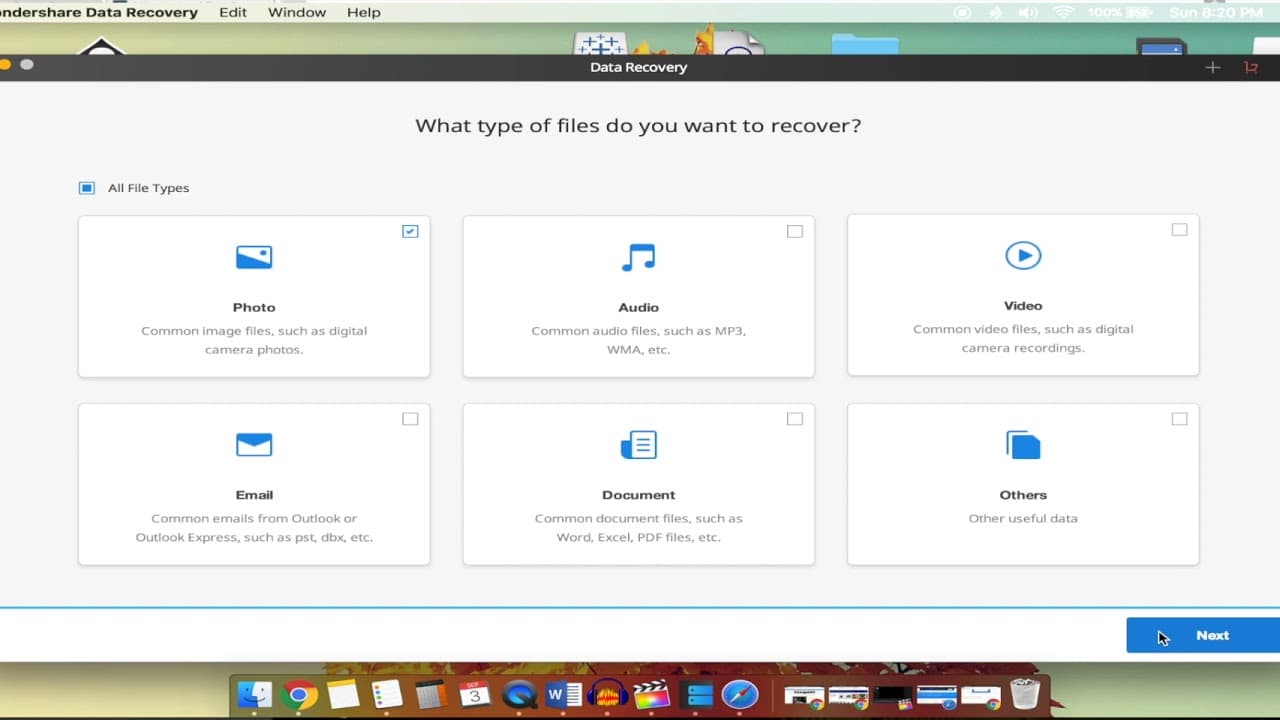Select the Audio music note icon
This screenshot has width=1280, height=720.
coord(638,258)
